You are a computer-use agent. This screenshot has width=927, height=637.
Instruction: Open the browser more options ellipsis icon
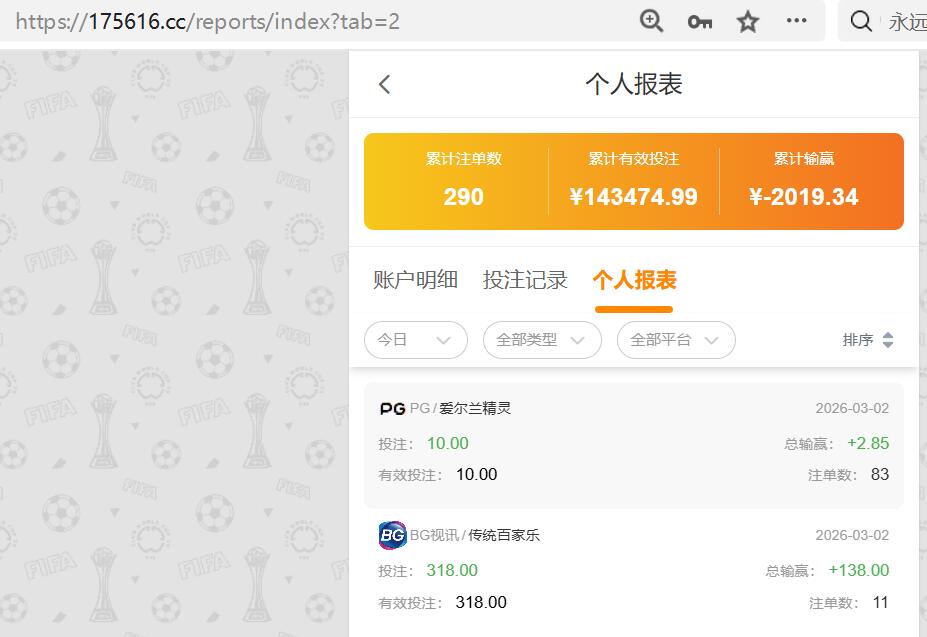(x=795, y=20)
